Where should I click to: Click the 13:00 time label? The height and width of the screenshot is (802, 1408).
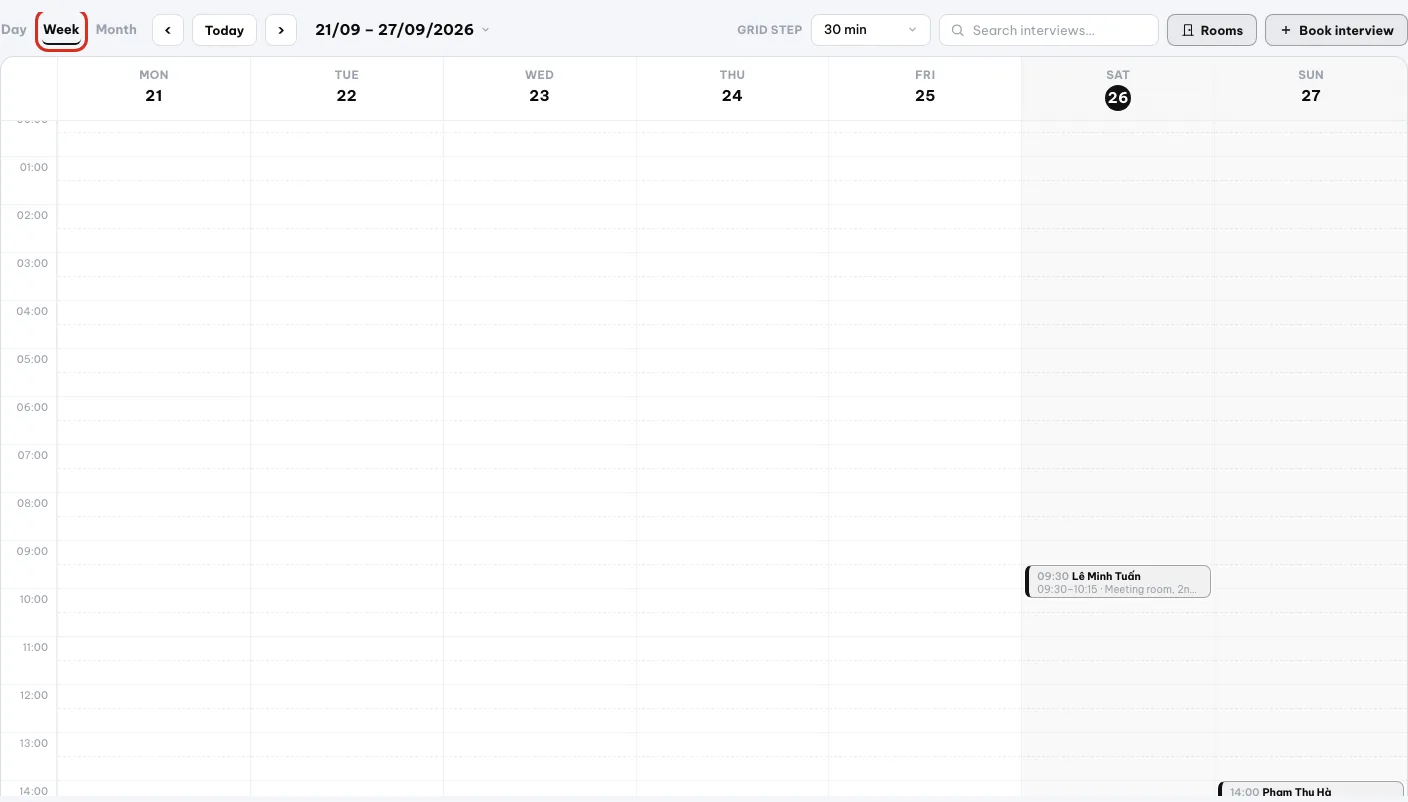tap(34, 743)
